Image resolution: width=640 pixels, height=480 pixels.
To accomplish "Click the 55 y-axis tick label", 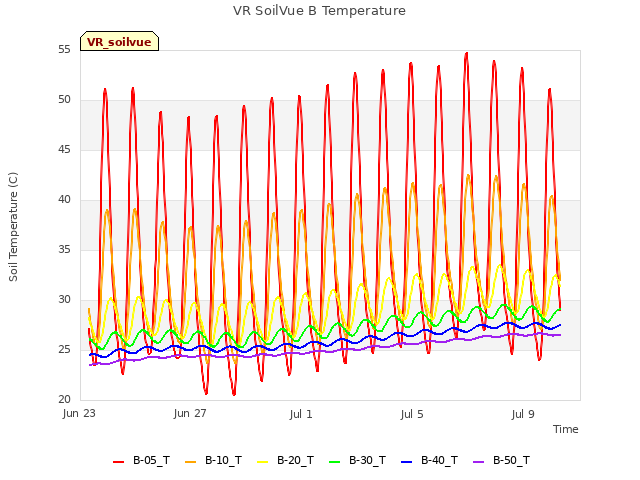I will coord(64,50).
